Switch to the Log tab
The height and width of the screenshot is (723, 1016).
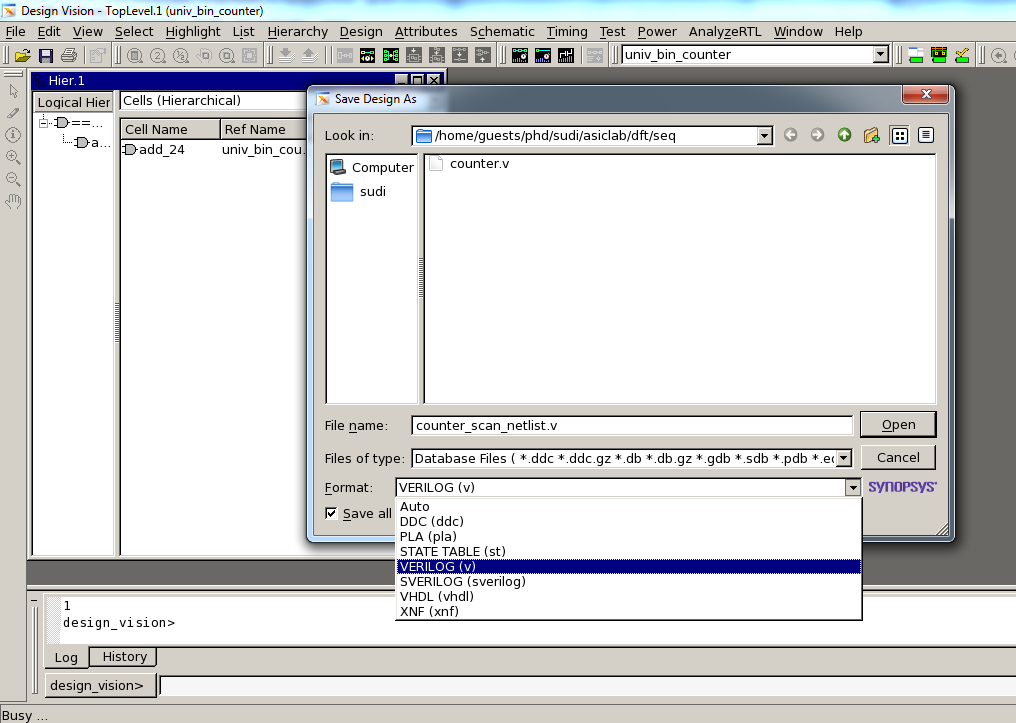[66, 657]
